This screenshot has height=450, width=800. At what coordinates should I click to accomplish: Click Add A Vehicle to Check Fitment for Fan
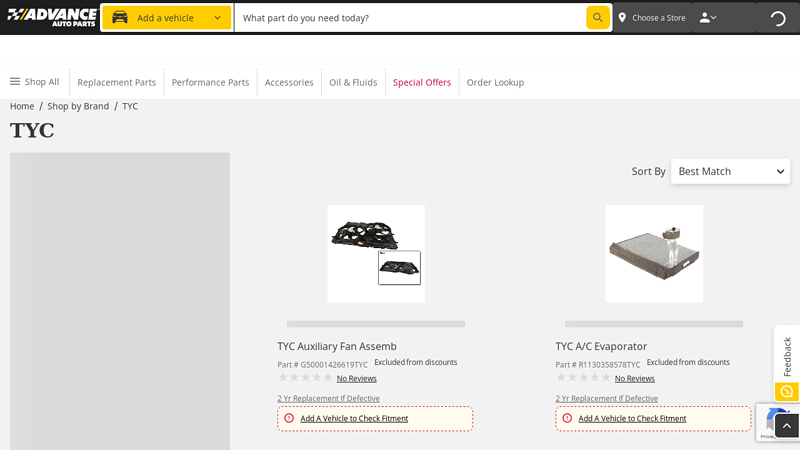tap(354, 418)
